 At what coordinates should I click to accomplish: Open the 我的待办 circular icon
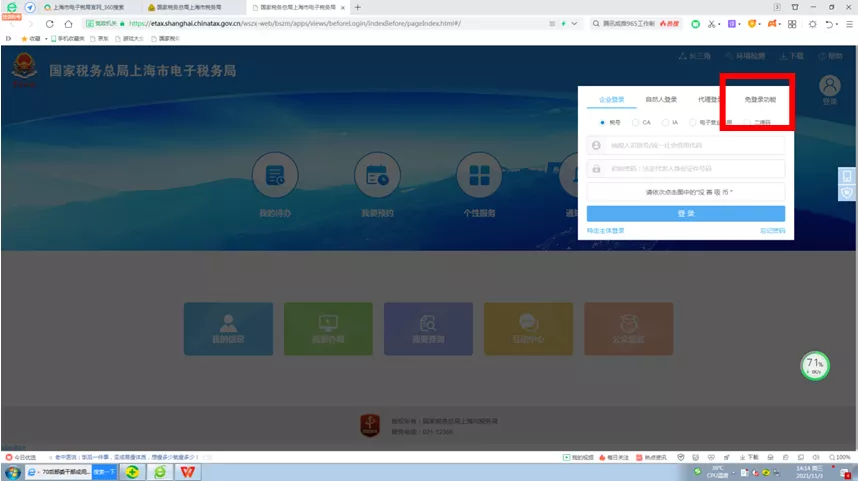coord(275,176)
